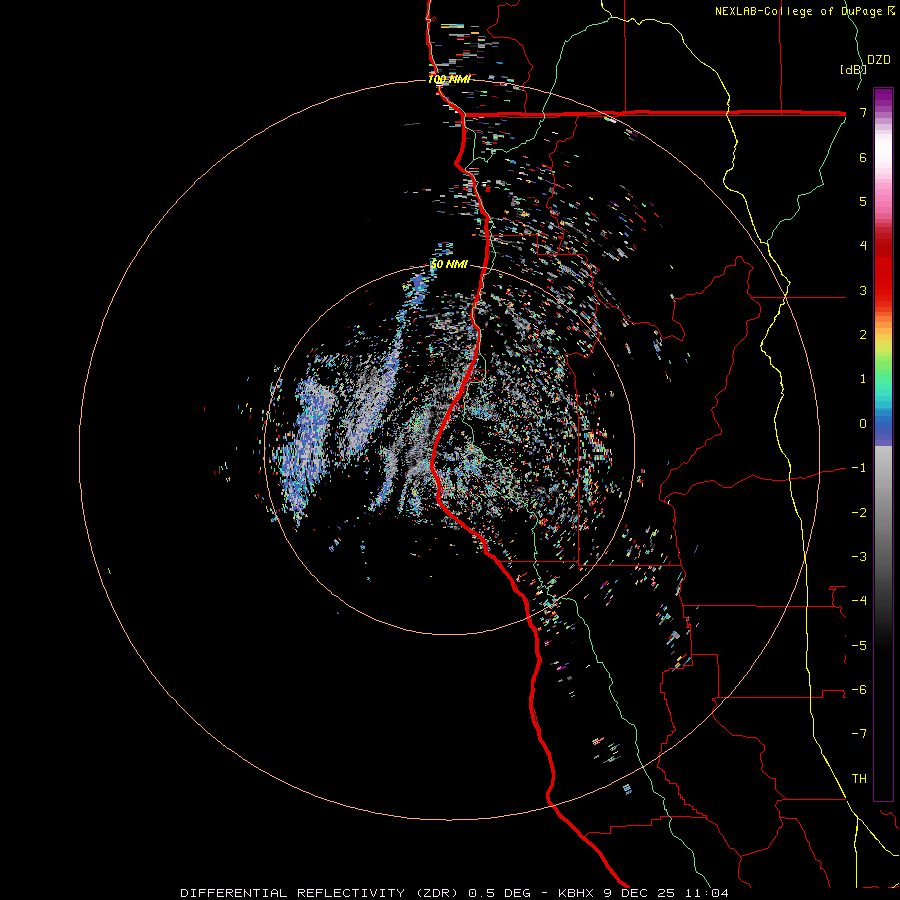Select the 5 dB tick label on the scale
The height and width of the screenshot is (900, 900).
863,201
